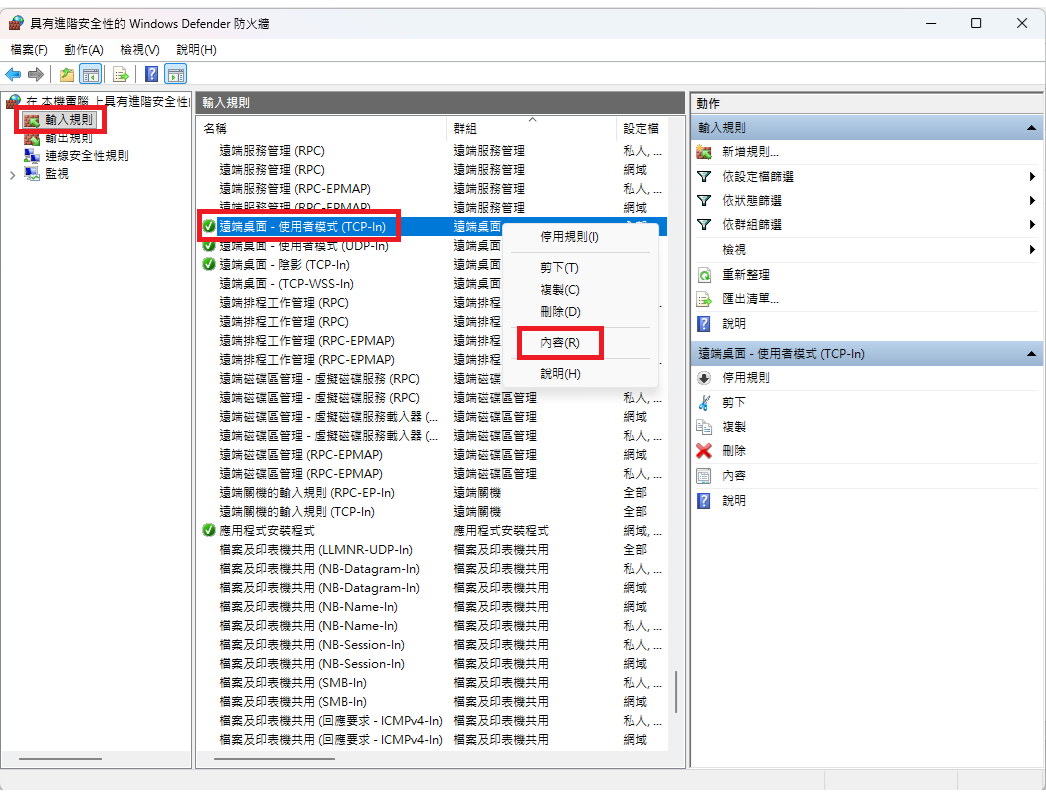Viewport: 1046px width, 796px height.
Task: Choose 內容(R) from the context menu
Action: point(559,343)
